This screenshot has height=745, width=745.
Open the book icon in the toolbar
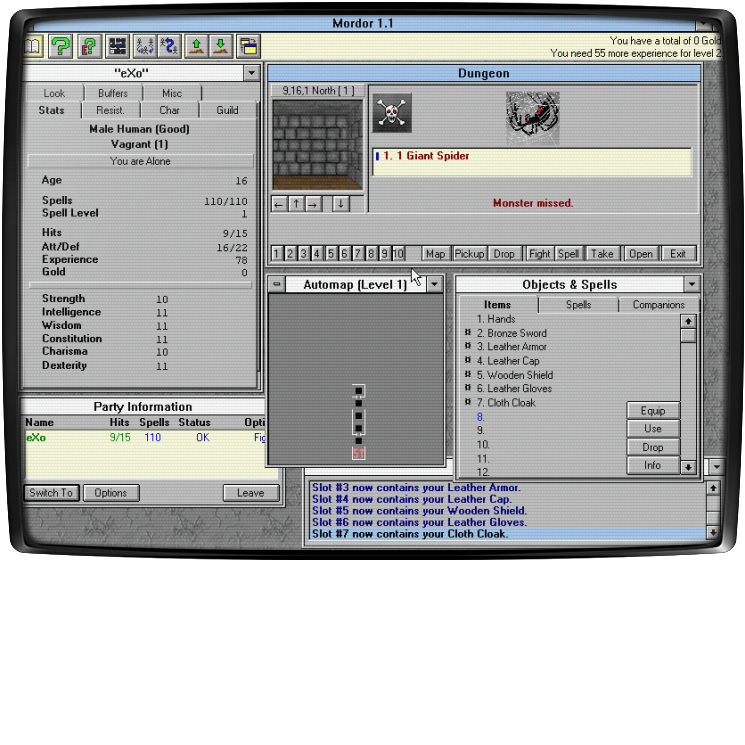coord(33,47)
